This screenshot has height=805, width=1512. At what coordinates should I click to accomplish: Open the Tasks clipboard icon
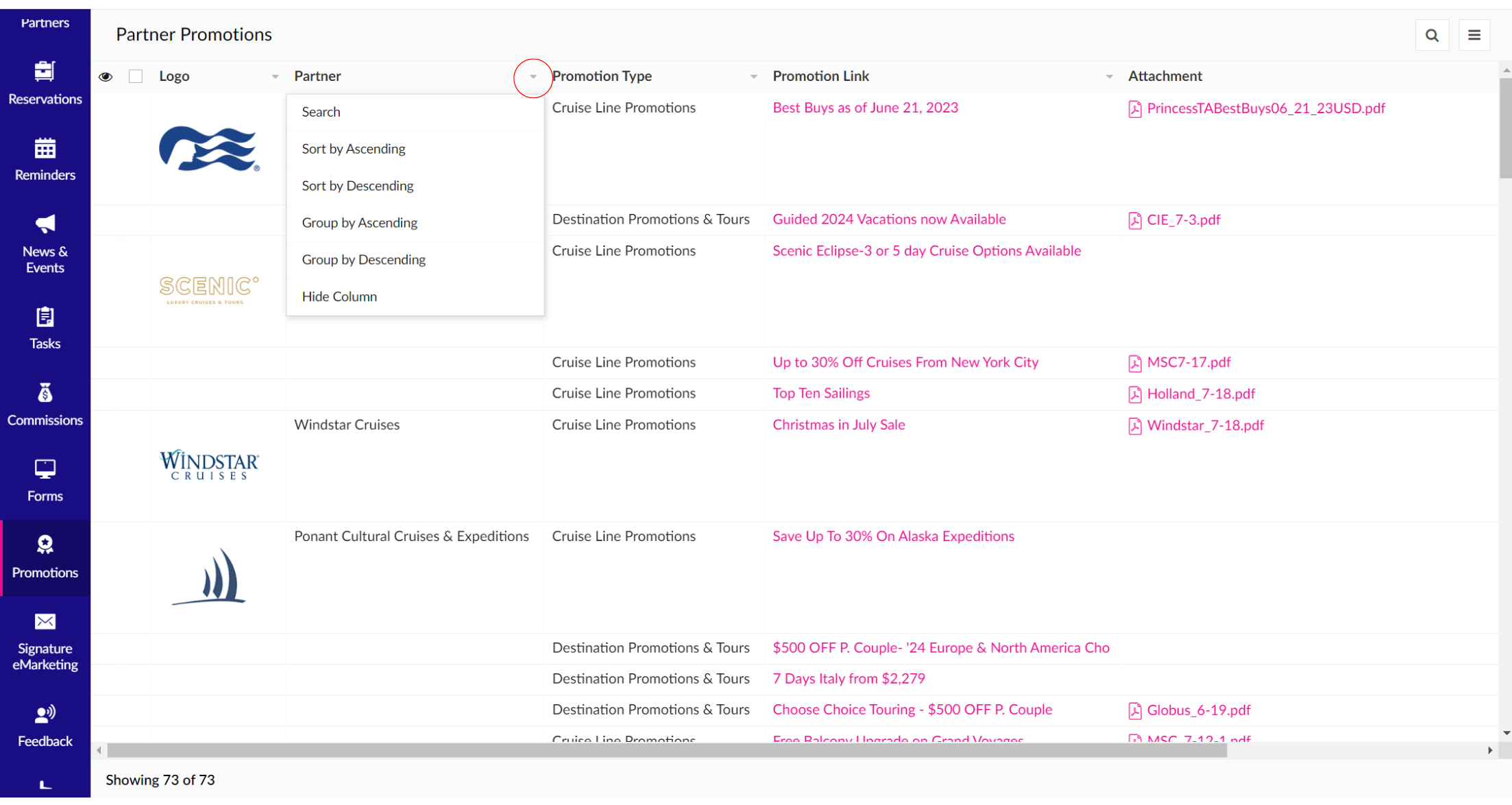[x=45, y=317]
